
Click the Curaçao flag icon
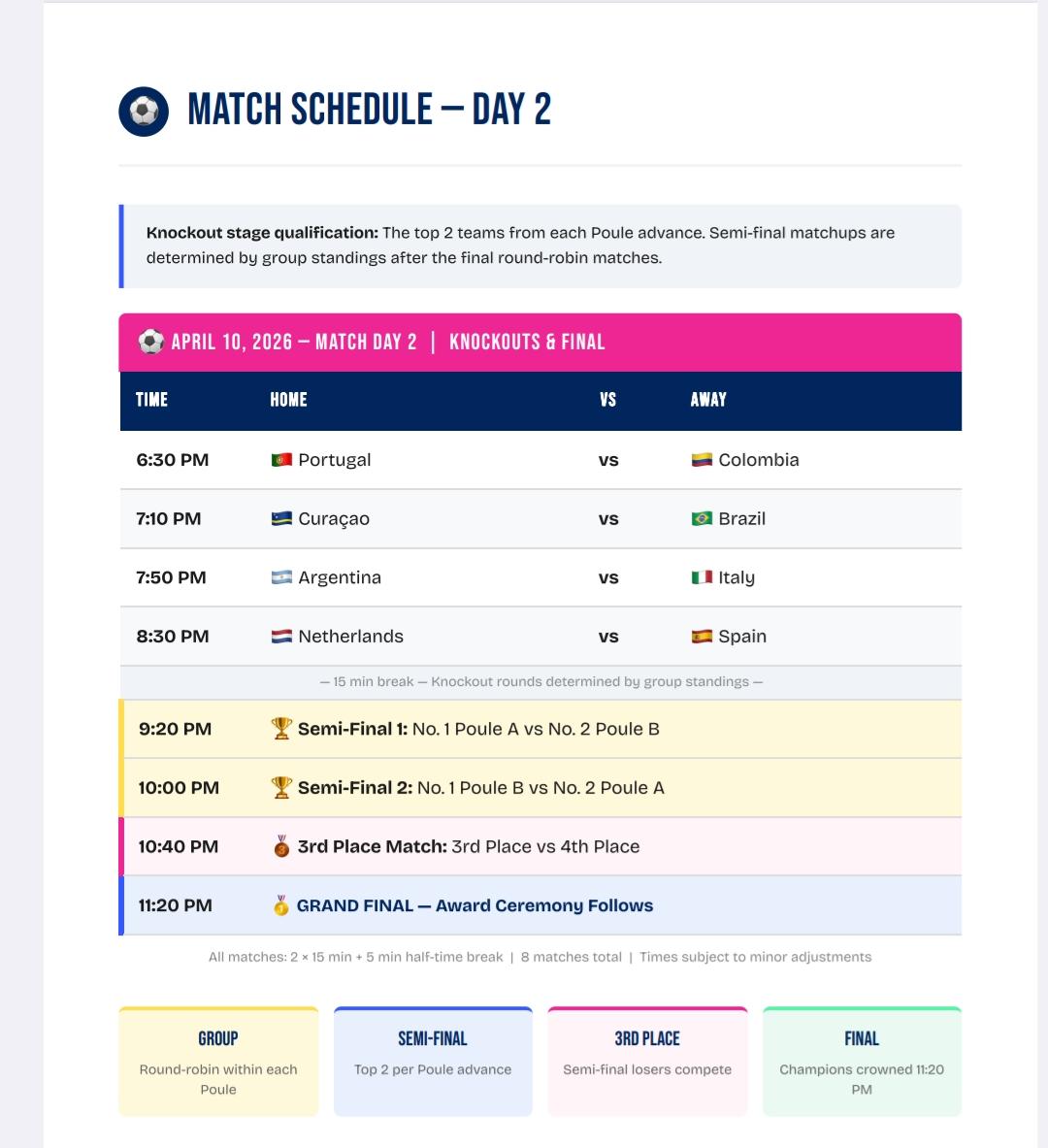[x=281, y=519]
